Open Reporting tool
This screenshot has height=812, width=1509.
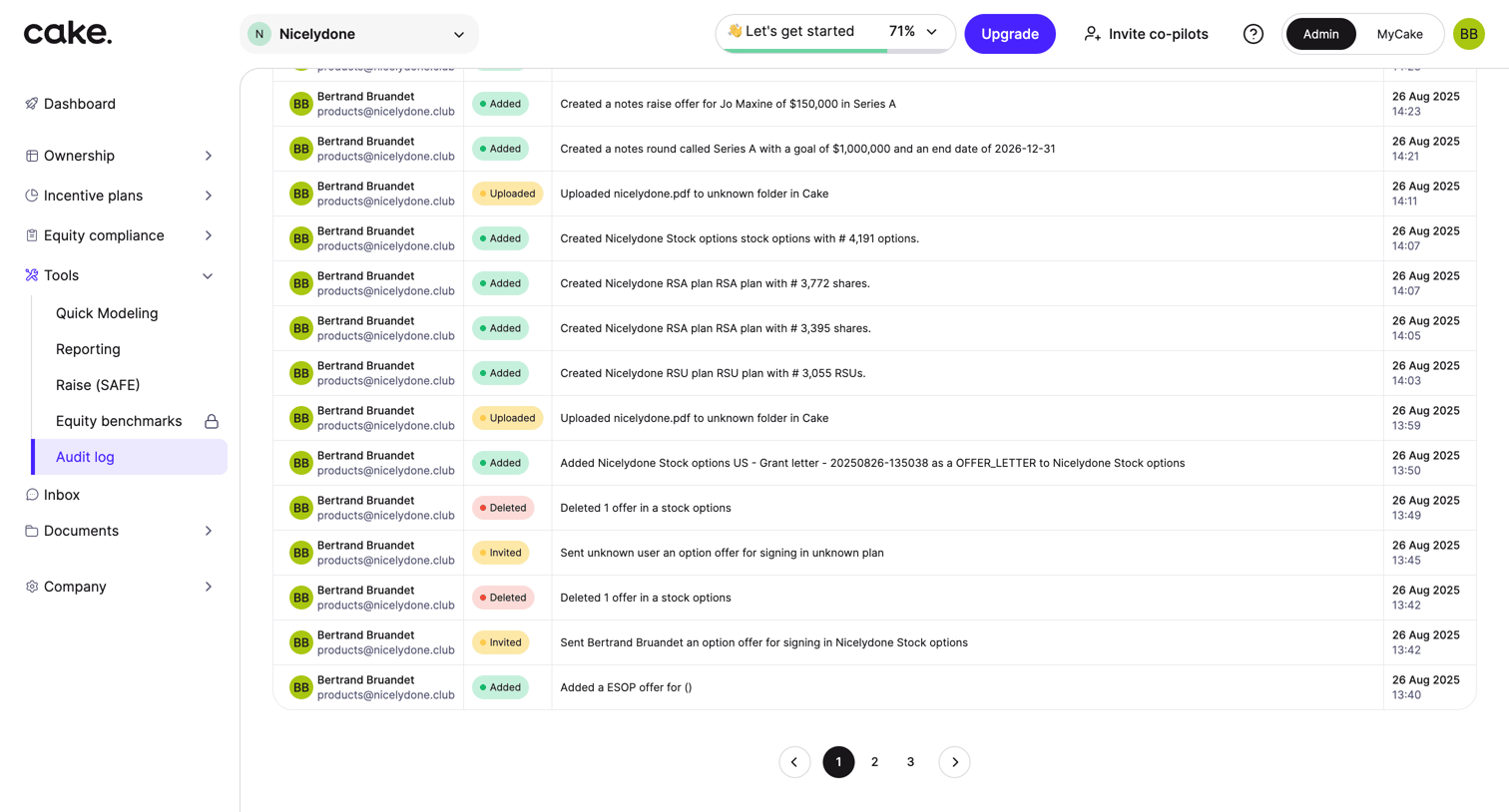[88, 349]
